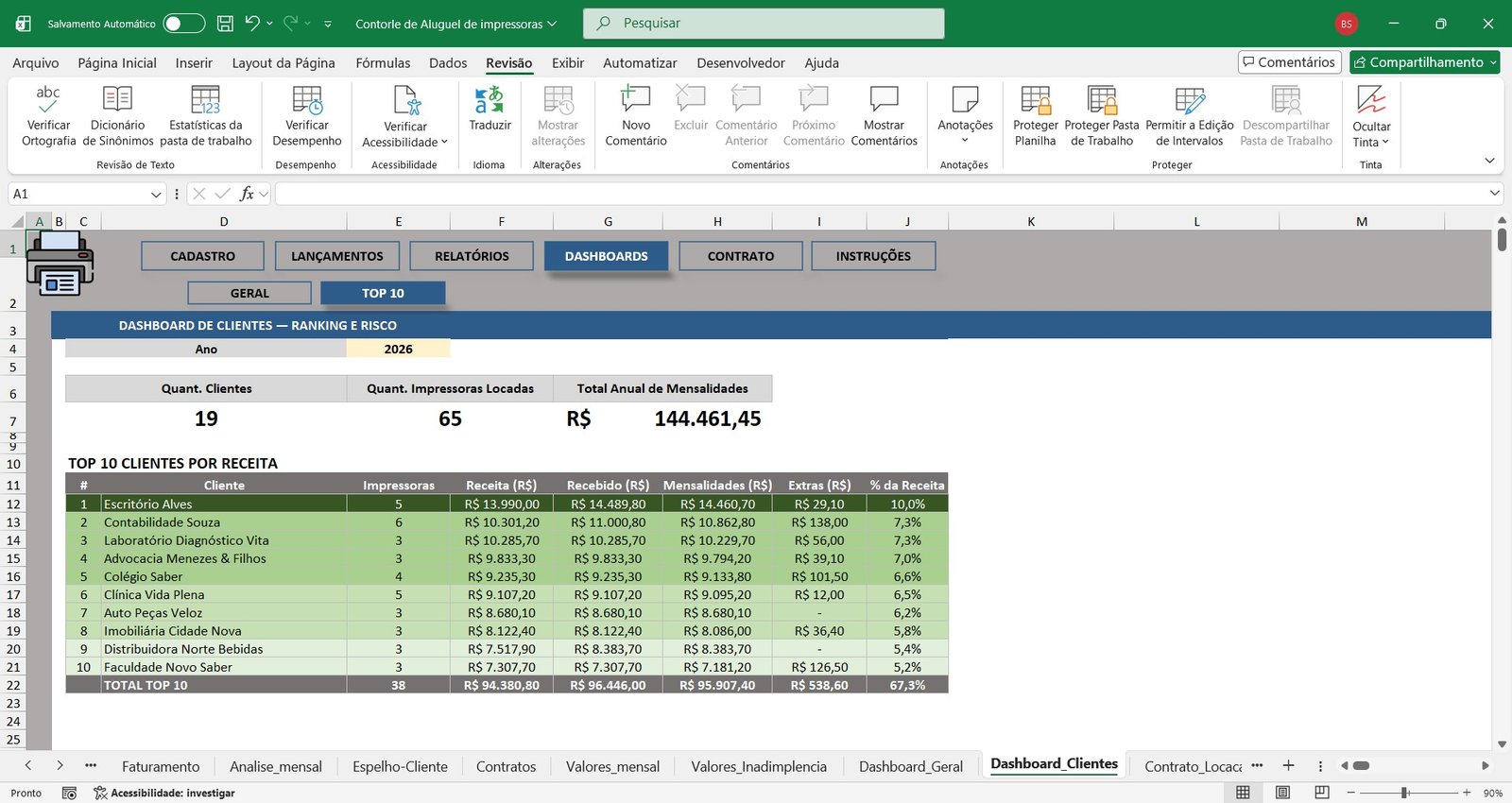Switch to Page Break Preview view
Viewport: 1512px width, 803px height.
tap(1322, 793)
